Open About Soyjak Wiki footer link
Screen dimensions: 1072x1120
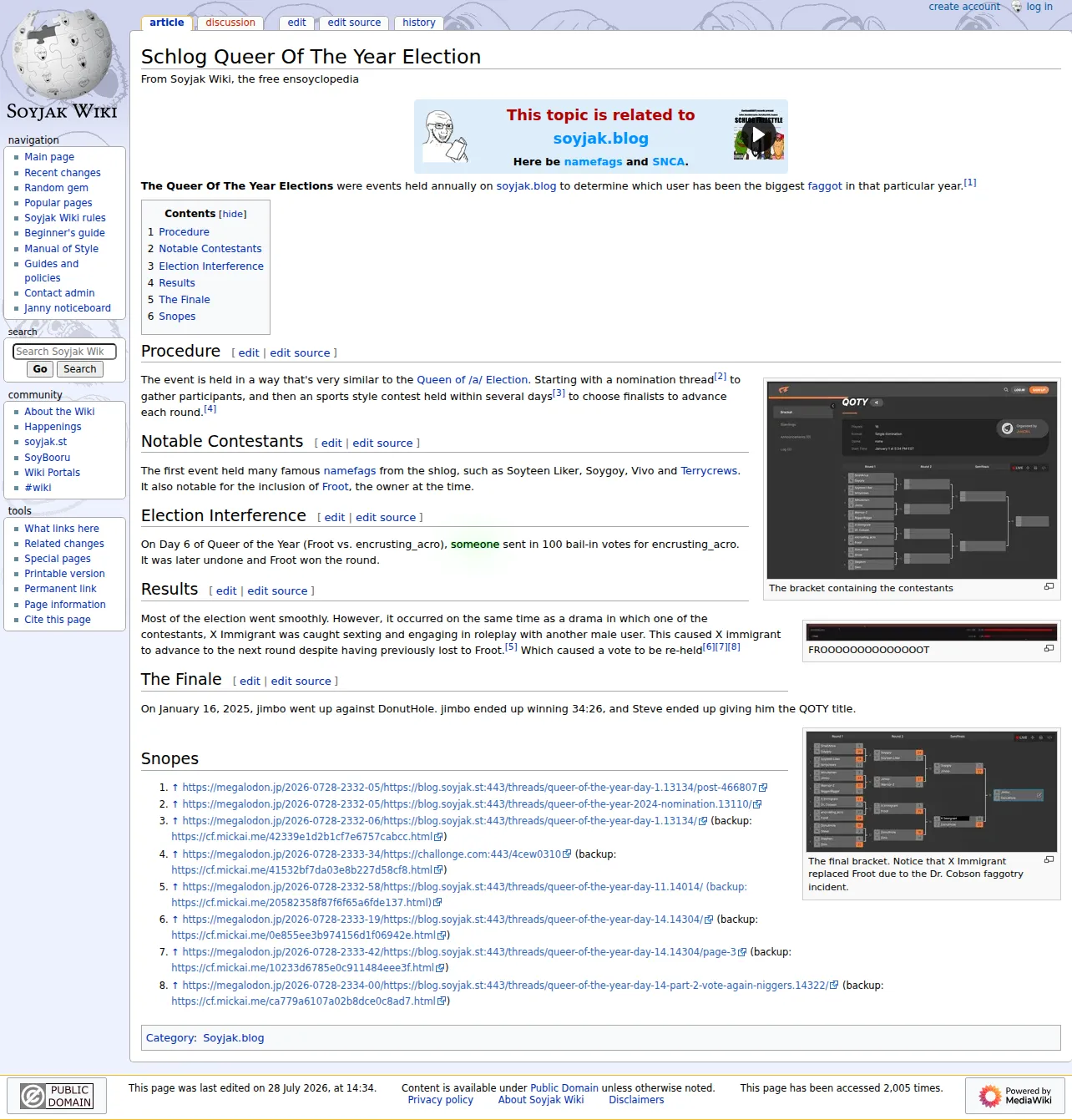point(541,1100)
